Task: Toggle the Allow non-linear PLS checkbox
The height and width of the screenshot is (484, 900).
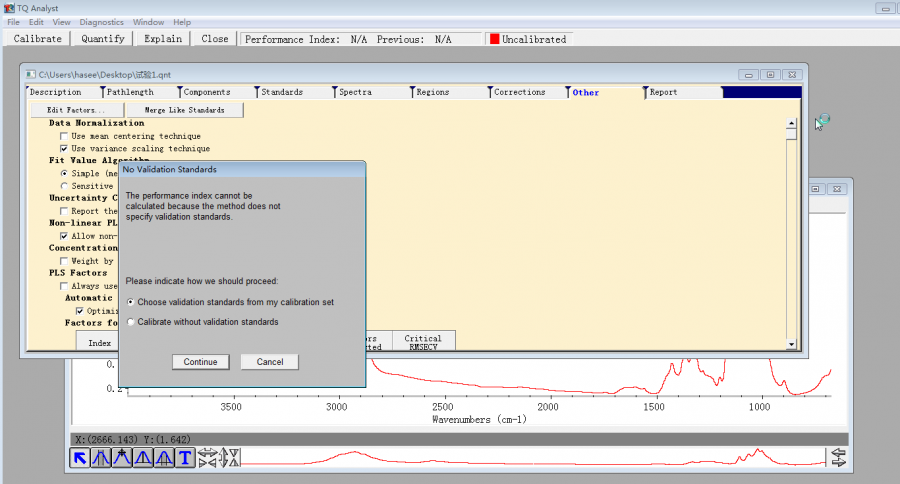Action: (x=64, y=236)
